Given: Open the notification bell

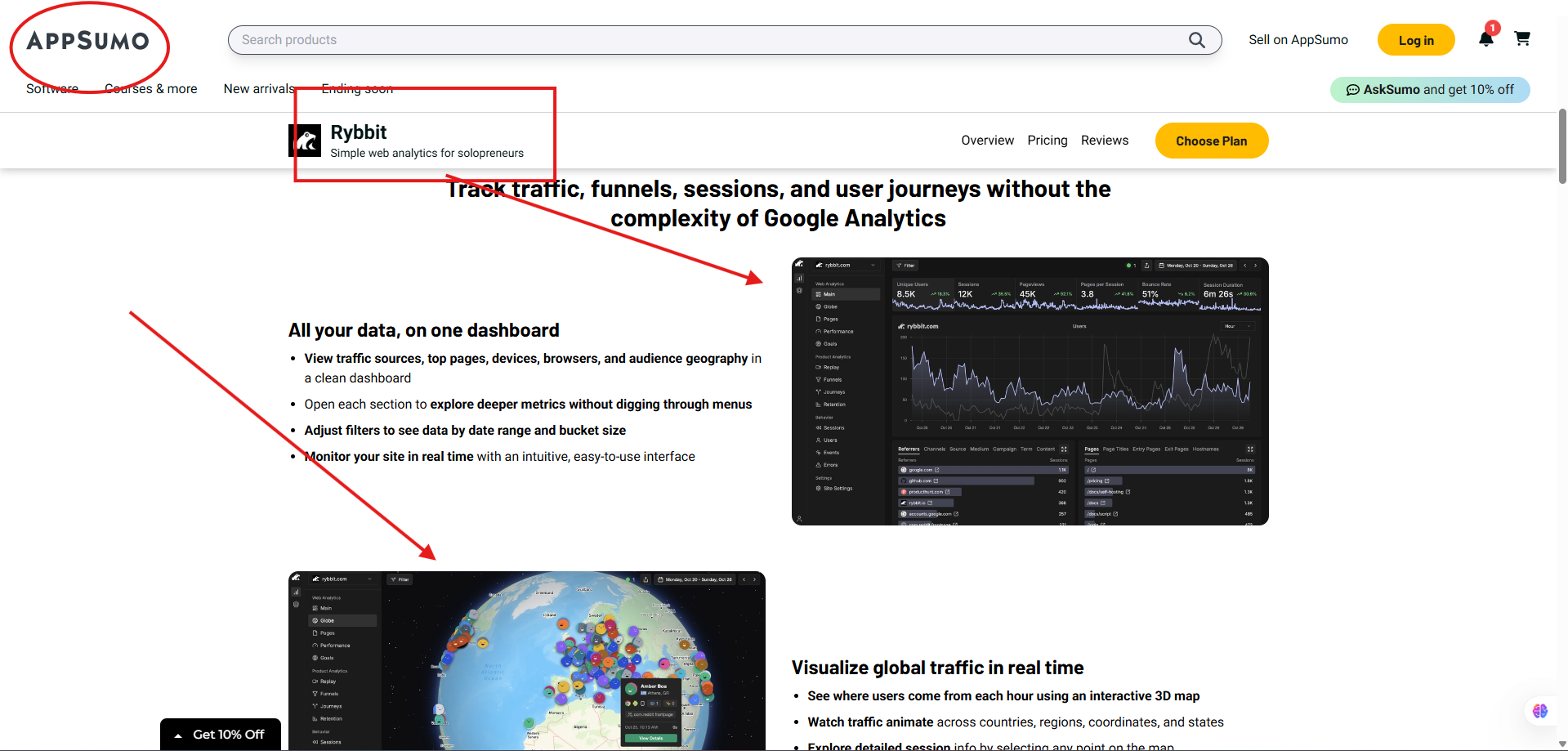Looking at the screenshot, I should click(x=1485, y=38).
